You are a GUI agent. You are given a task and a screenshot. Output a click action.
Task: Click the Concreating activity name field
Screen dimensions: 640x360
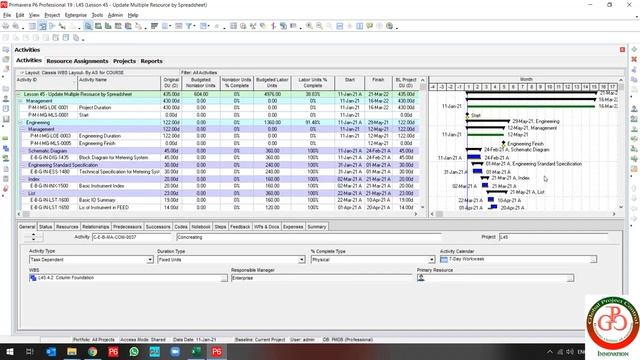pyautogui.click(x=309, y=237)
